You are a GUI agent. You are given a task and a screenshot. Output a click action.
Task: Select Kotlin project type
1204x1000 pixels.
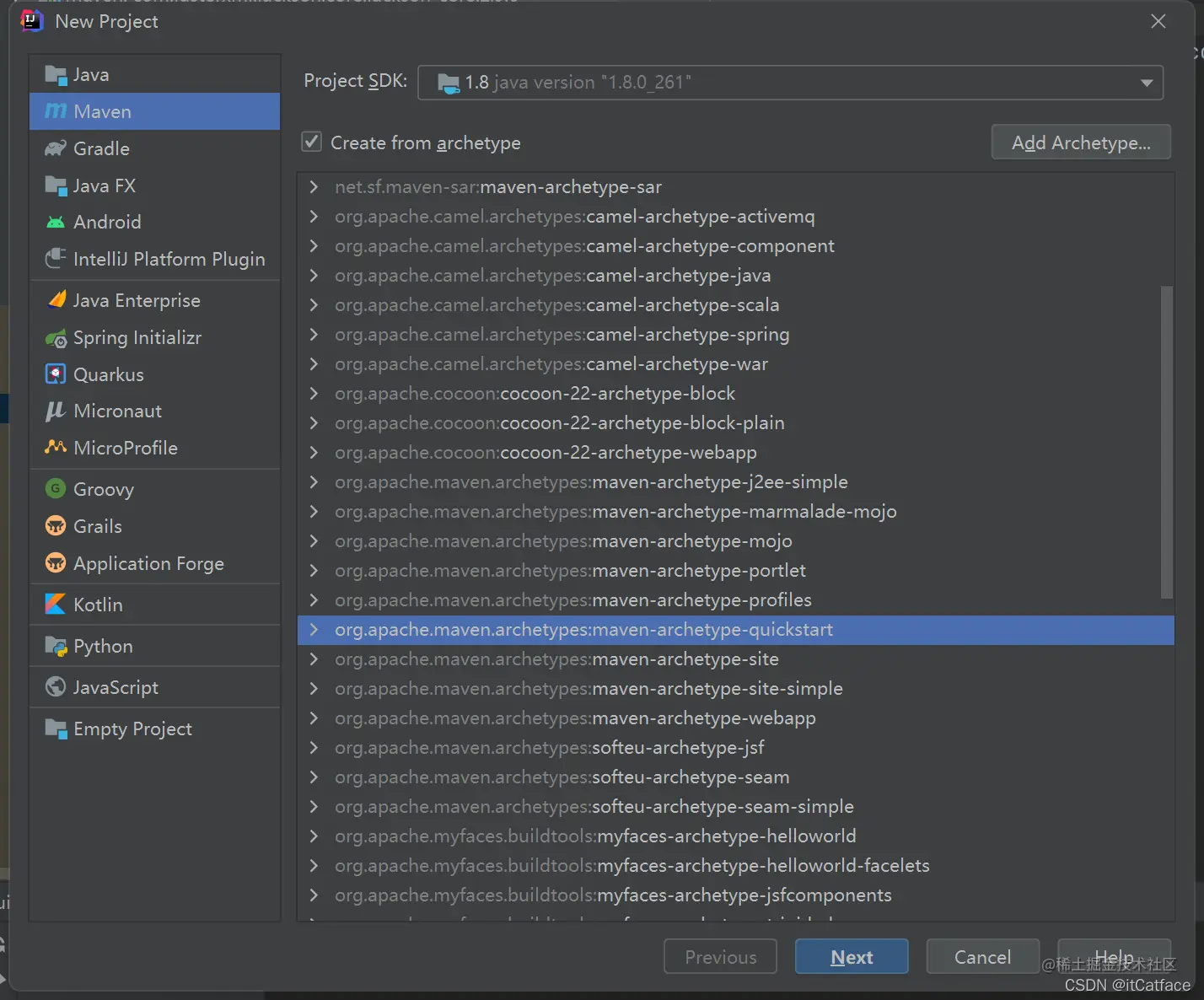[154, 605]
